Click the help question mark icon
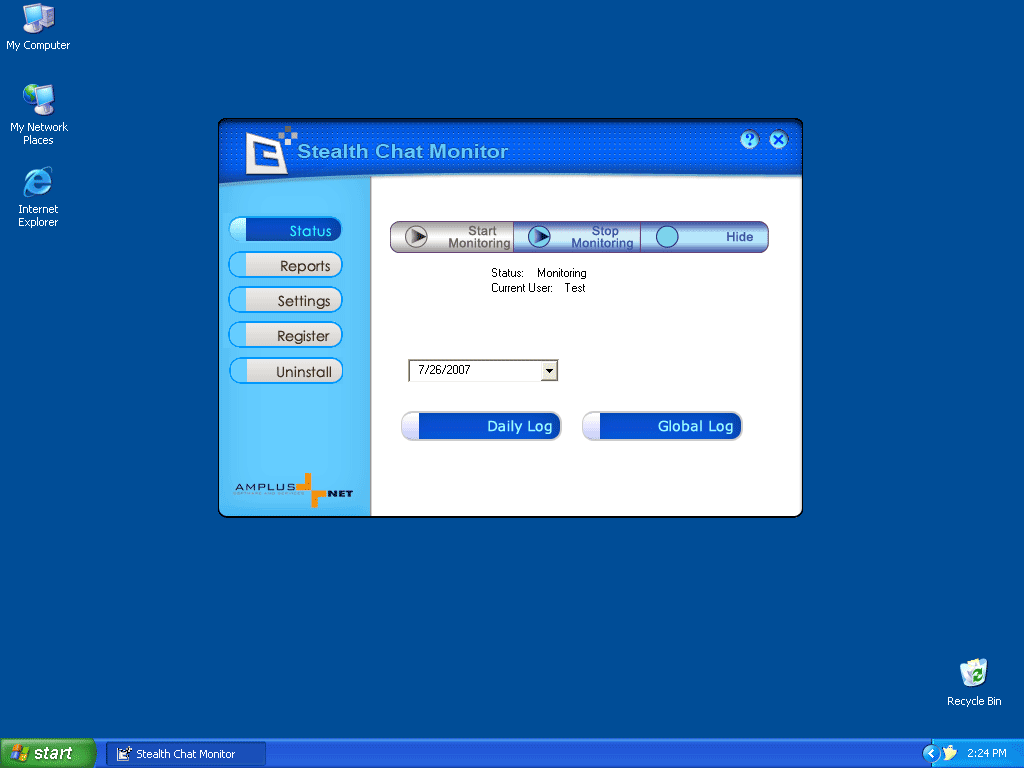This screenshot has width=1024, height=768. pos(749,140)
